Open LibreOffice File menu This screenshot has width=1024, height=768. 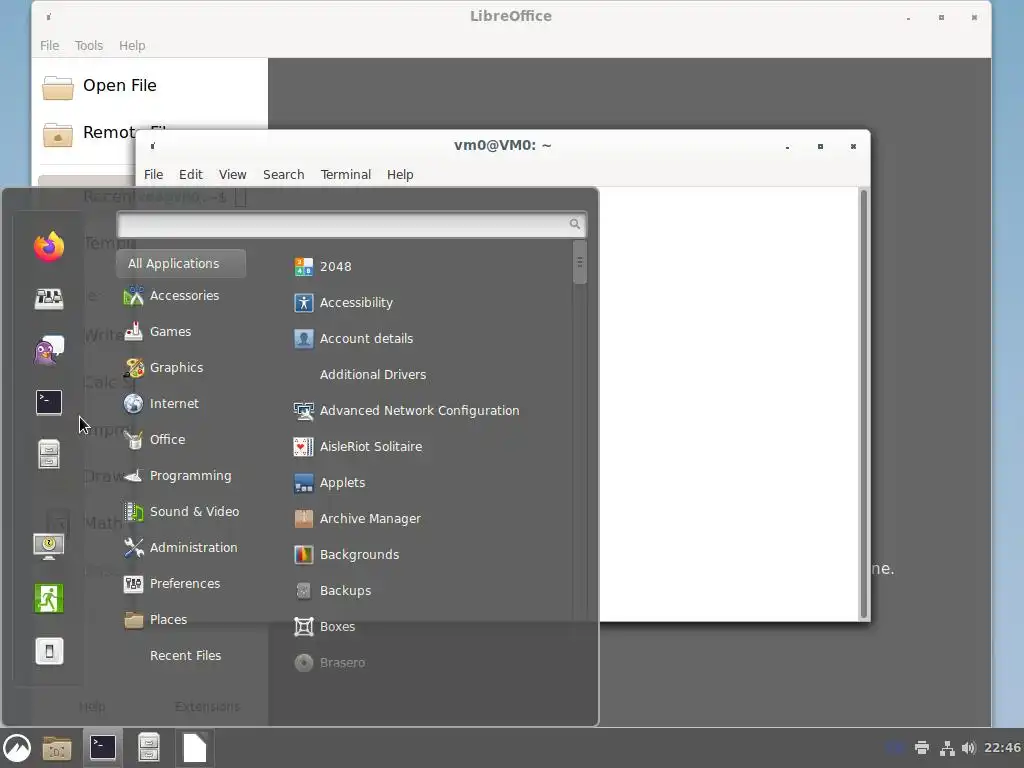tap(50, 45)
